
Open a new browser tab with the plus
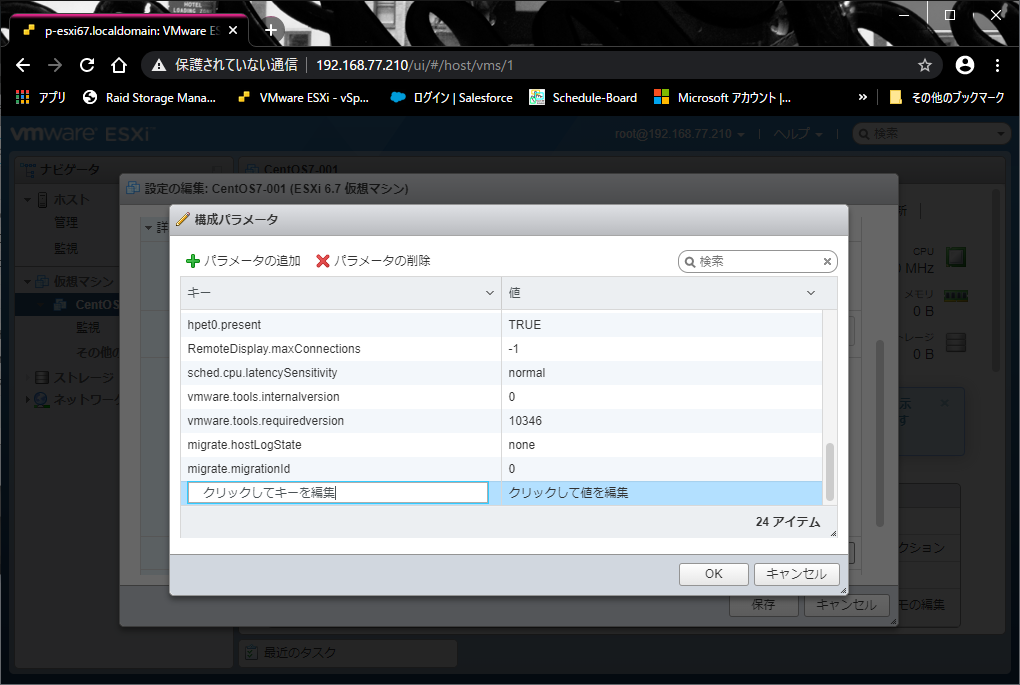pos(271,30)
